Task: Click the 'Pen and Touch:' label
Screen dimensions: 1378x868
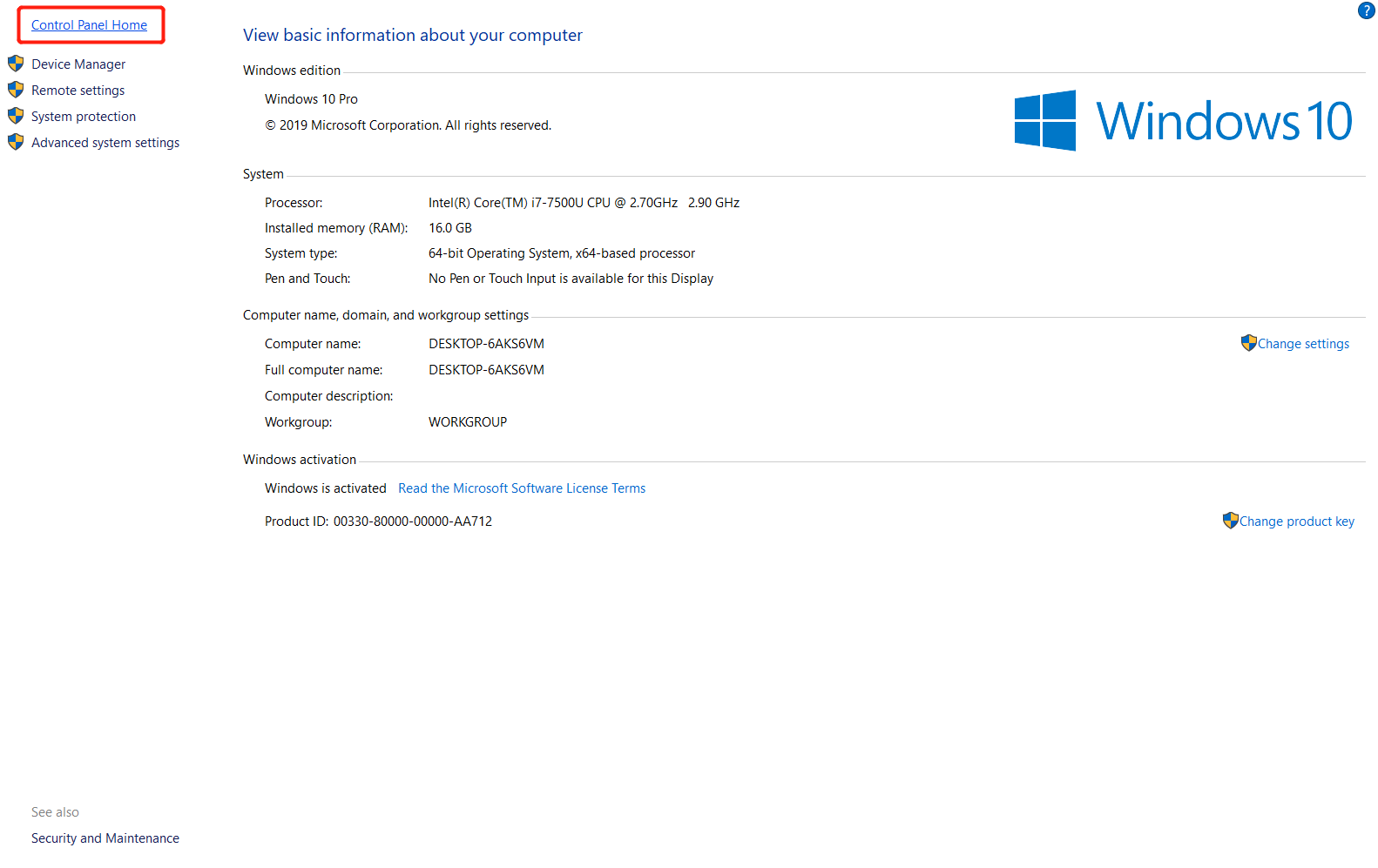Action: 307,279
